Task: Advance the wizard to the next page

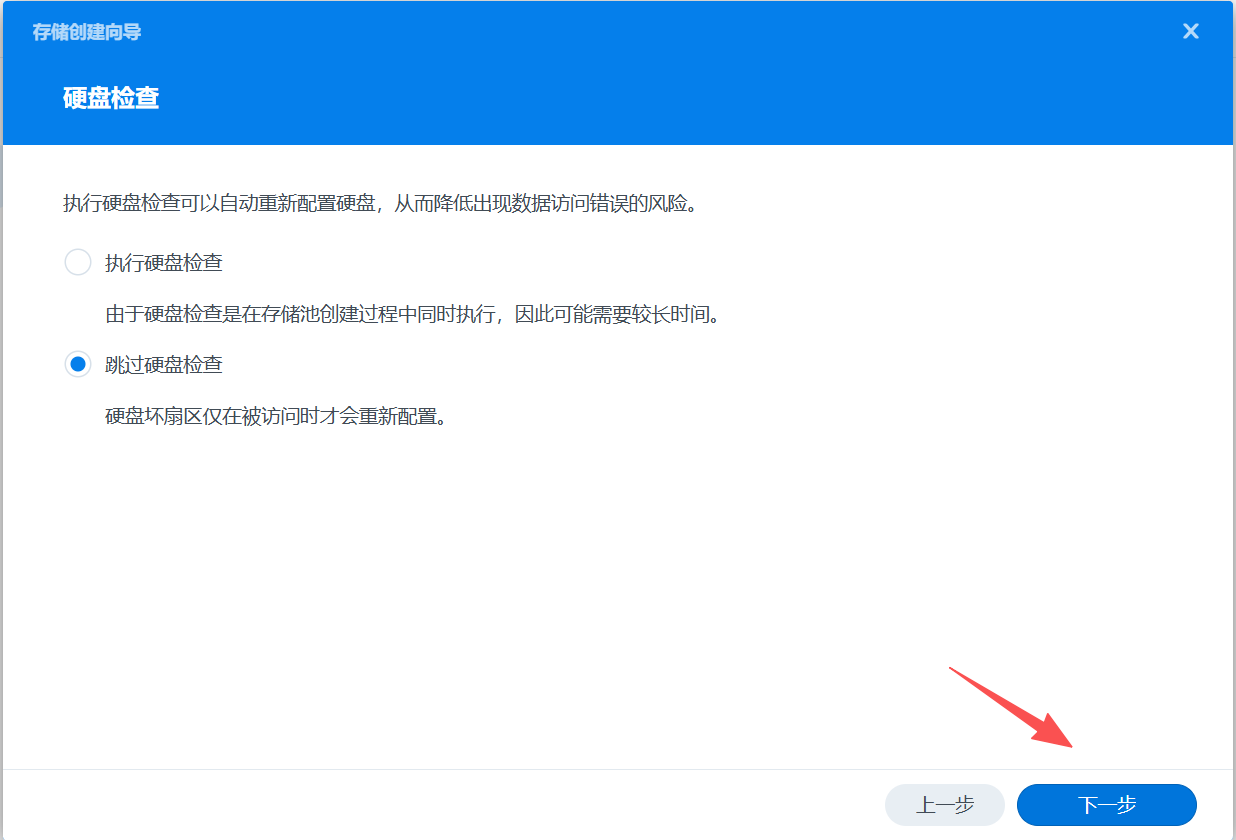Action: tap(1106, 805)
